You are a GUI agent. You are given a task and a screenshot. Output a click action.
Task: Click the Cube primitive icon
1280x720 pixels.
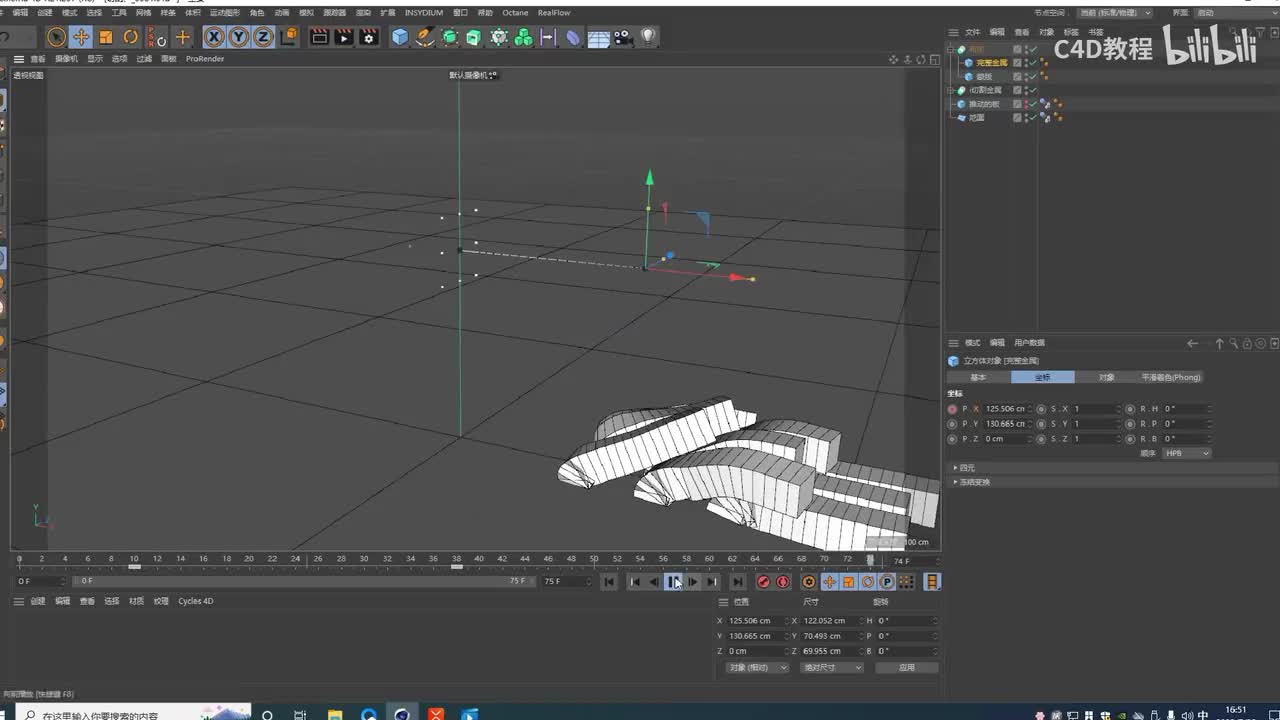point(400,37)
